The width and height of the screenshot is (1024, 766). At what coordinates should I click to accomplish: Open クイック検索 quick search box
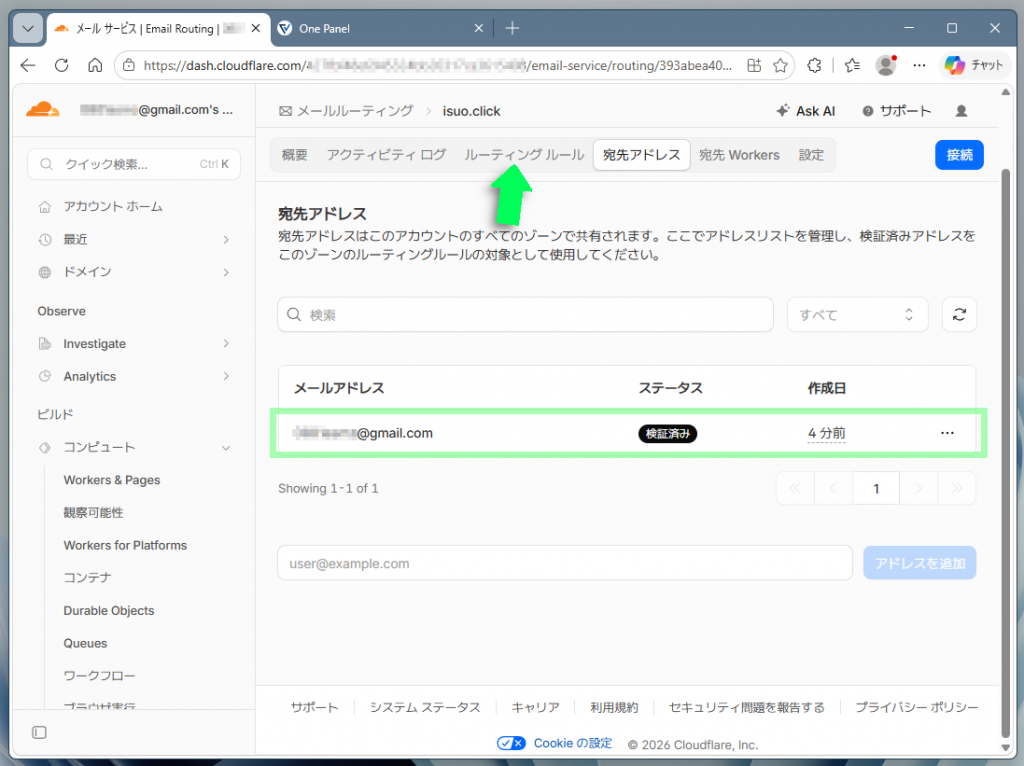click(x=134, y=164)
